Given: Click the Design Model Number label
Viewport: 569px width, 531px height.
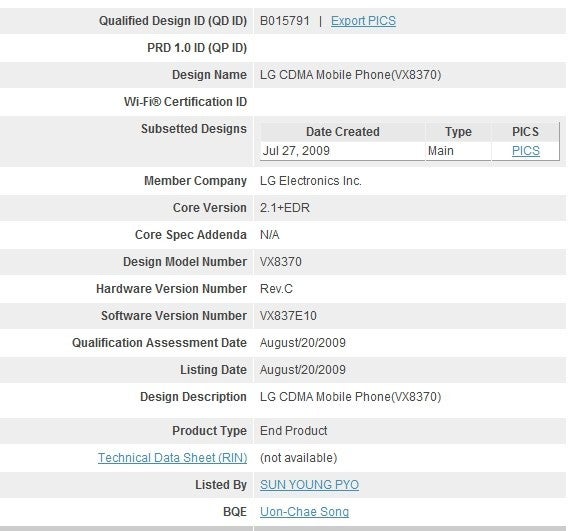Looking at the screenshot, I should (x=185, y=262).
